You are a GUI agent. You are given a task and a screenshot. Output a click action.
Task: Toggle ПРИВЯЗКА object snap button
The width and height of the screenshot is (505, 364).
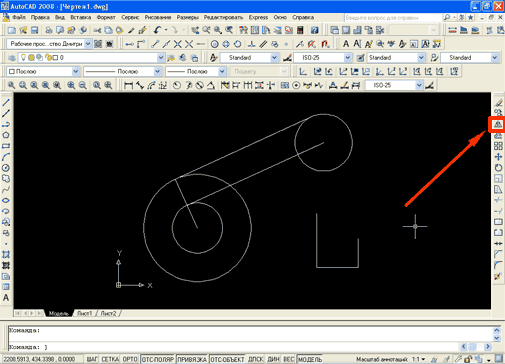click(x=192, y=359)
